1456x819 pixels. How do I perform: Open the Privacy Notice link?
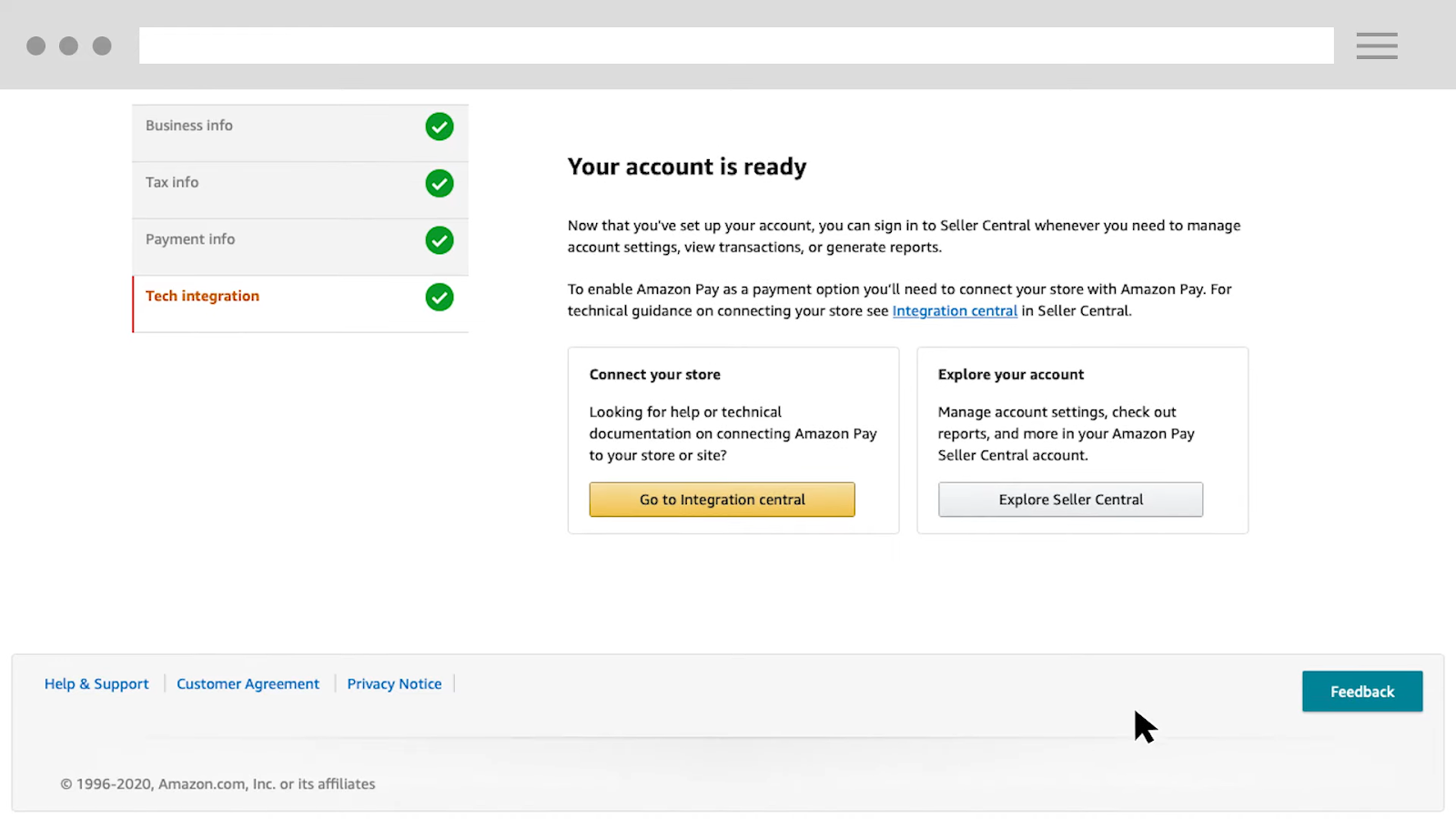coord(394,683)
